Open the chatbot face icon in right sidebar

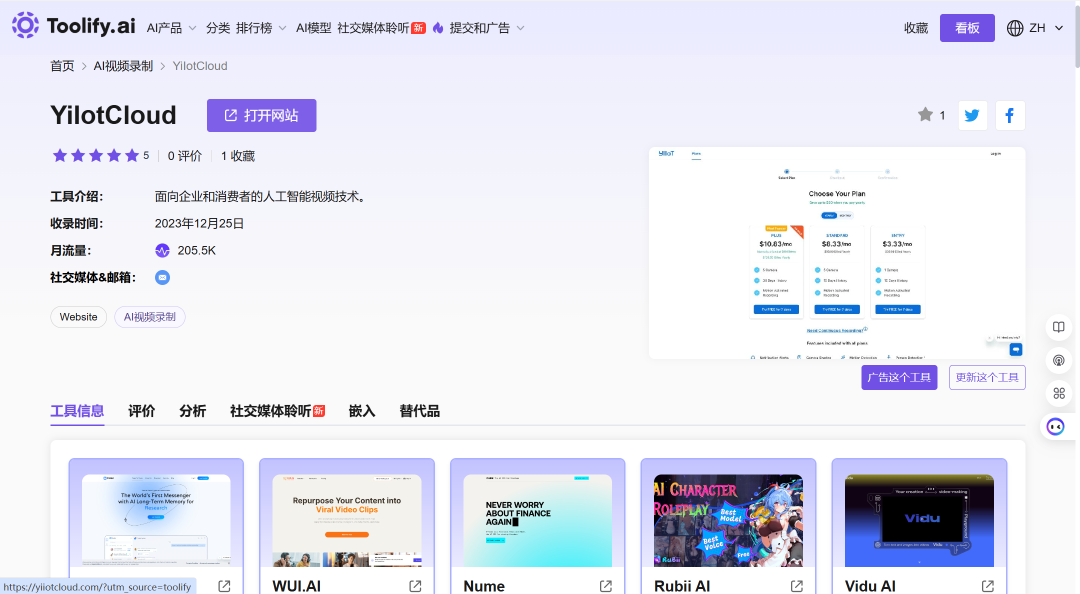(x=1056, y=427)
